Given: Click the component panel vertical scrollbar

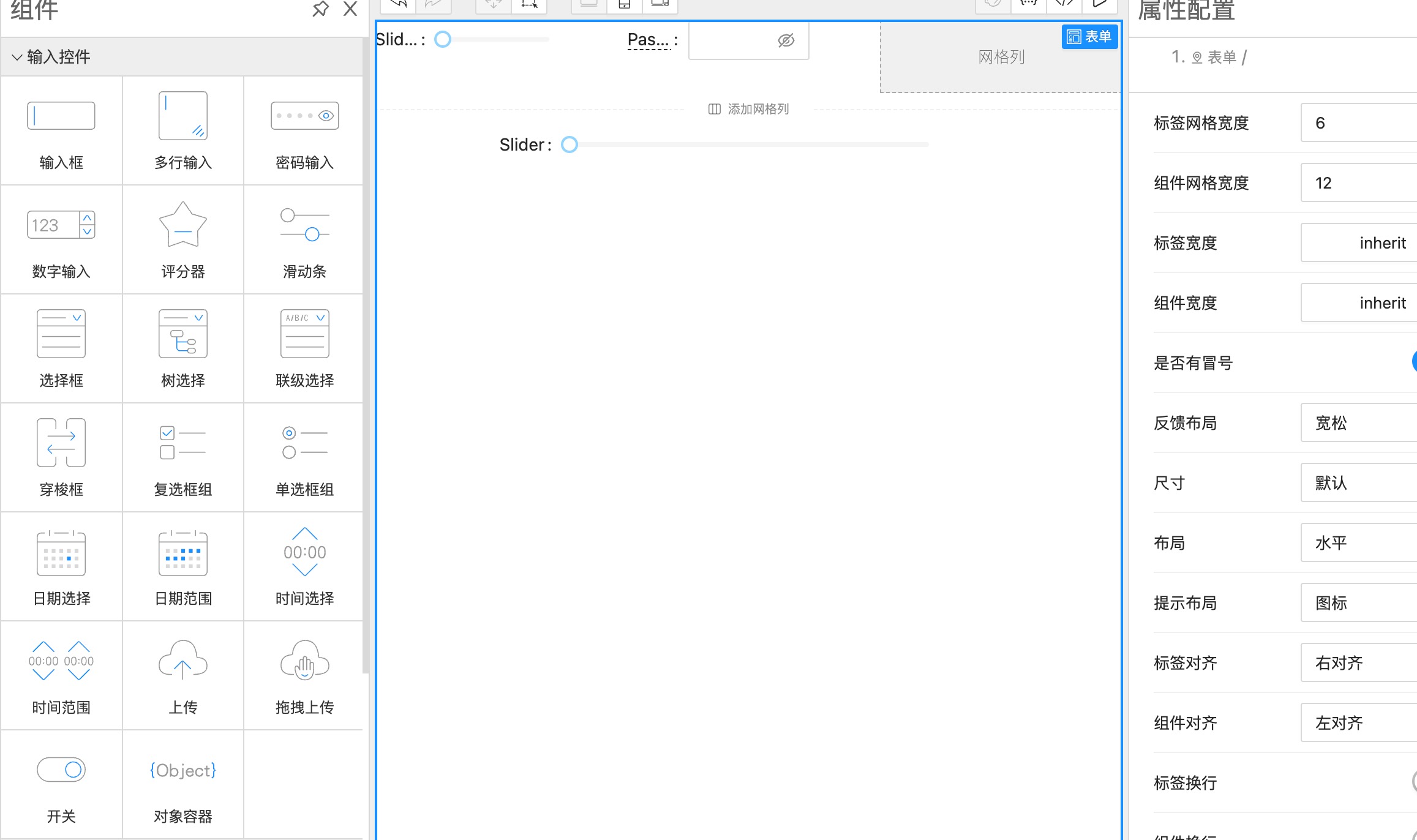Looking at the screenshot, I should 366,355.
